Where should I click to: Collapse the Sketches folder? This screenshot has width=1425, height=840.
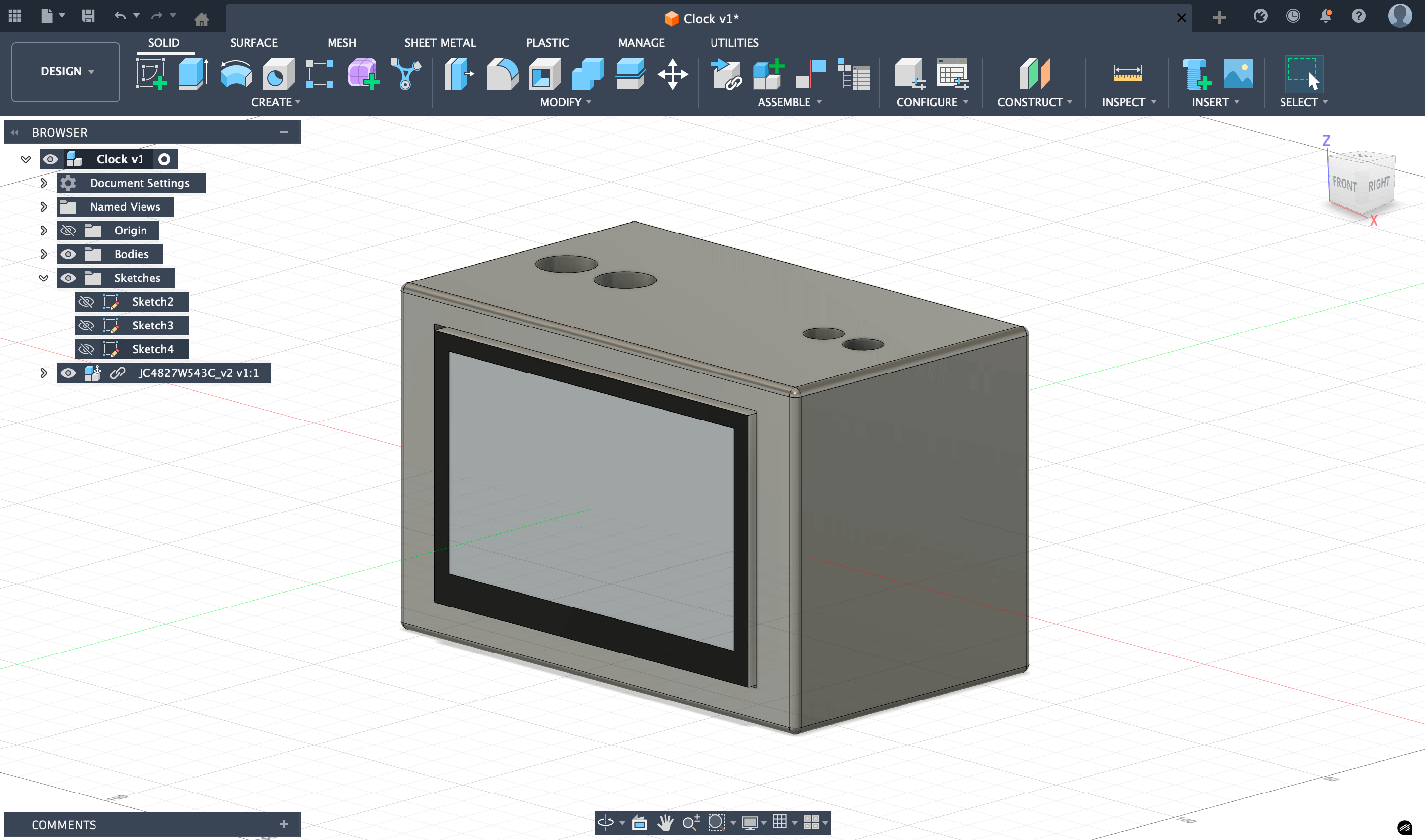(44, 278)
